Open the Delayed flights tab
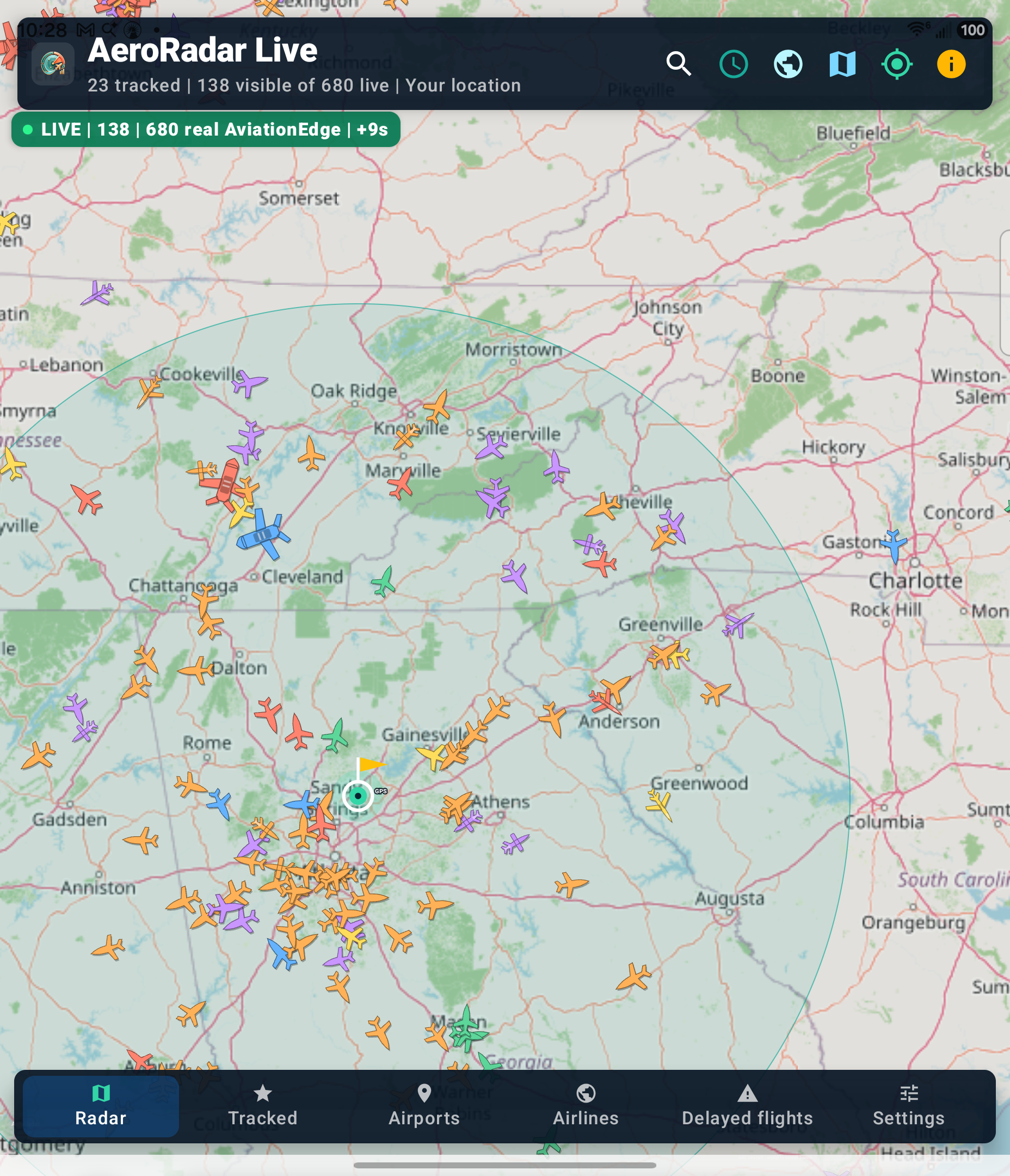Screen dimensions: 1010x1176 (747, 1106)
